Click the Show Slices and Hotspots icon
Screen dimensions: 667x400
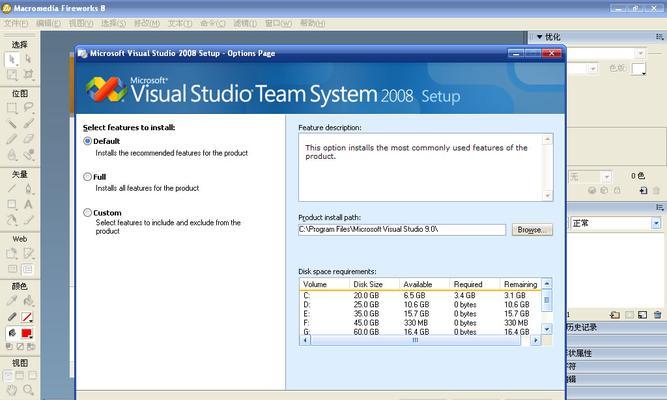coord(28,269)
